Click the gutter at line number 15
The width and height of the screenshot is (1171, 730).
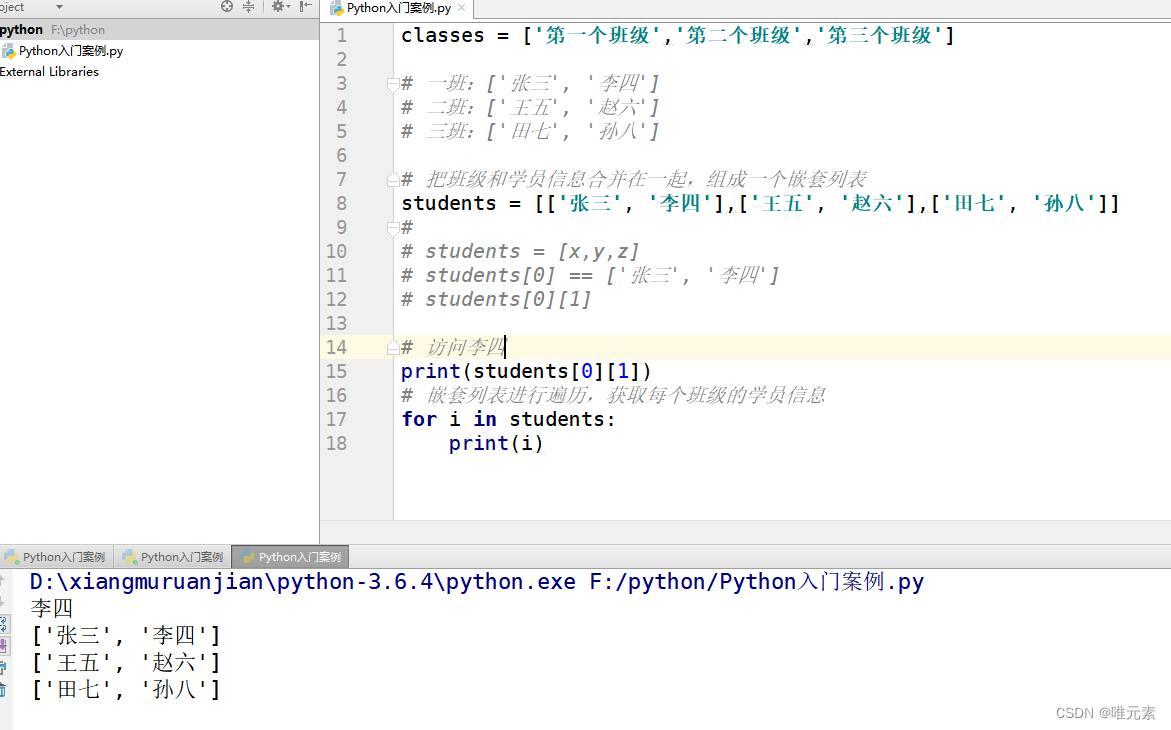coord(336,371)
